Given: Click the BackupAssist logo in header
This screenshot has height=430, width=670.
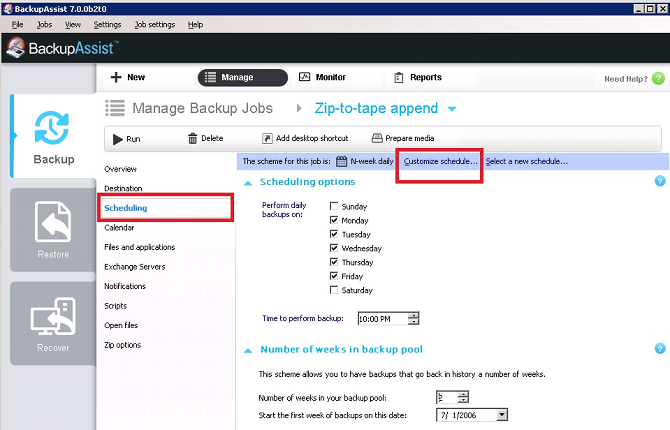Looking at the screenshot, I should click(x=62, y=48).
